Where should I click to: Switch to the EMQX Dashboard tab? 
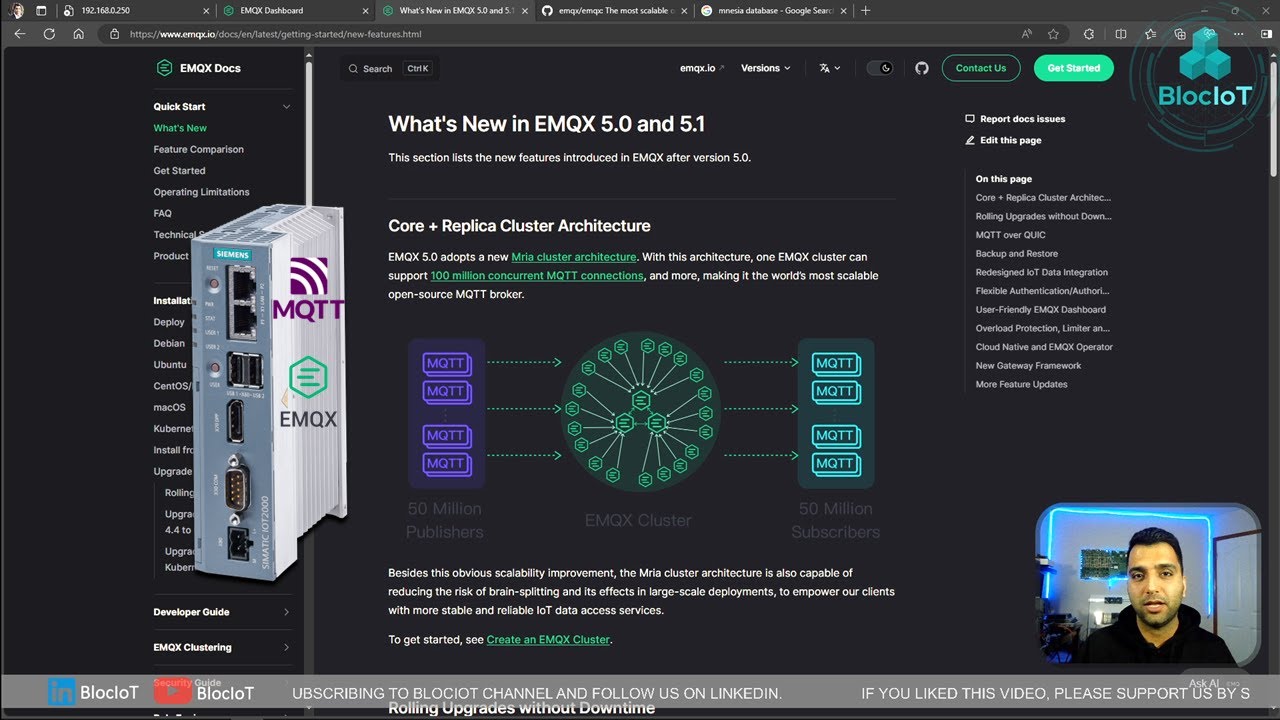[x=295, y=10]
